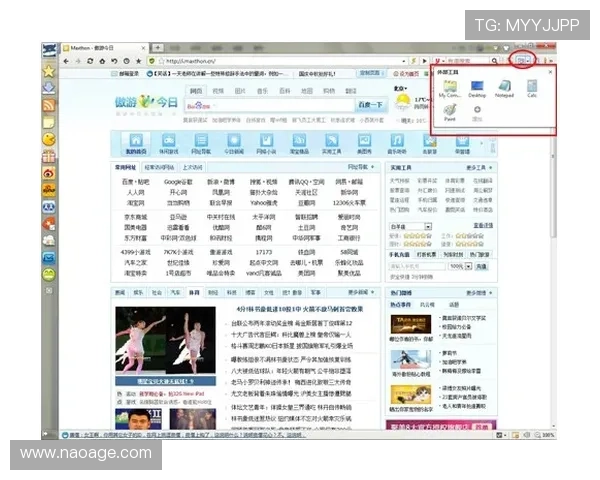Expand 网址导航 dropdown in sites panel
The width and height of the screenshot is (600, 480).
pyautogui.click(x=360, y=167)
